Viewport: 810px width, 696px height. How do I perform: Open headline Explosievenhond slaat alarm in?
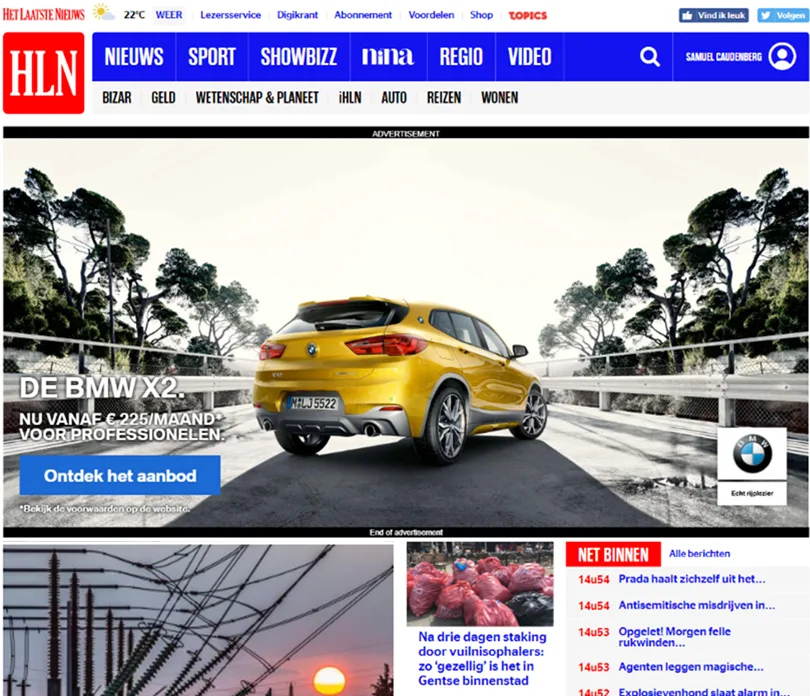click(x=704, y=692)
